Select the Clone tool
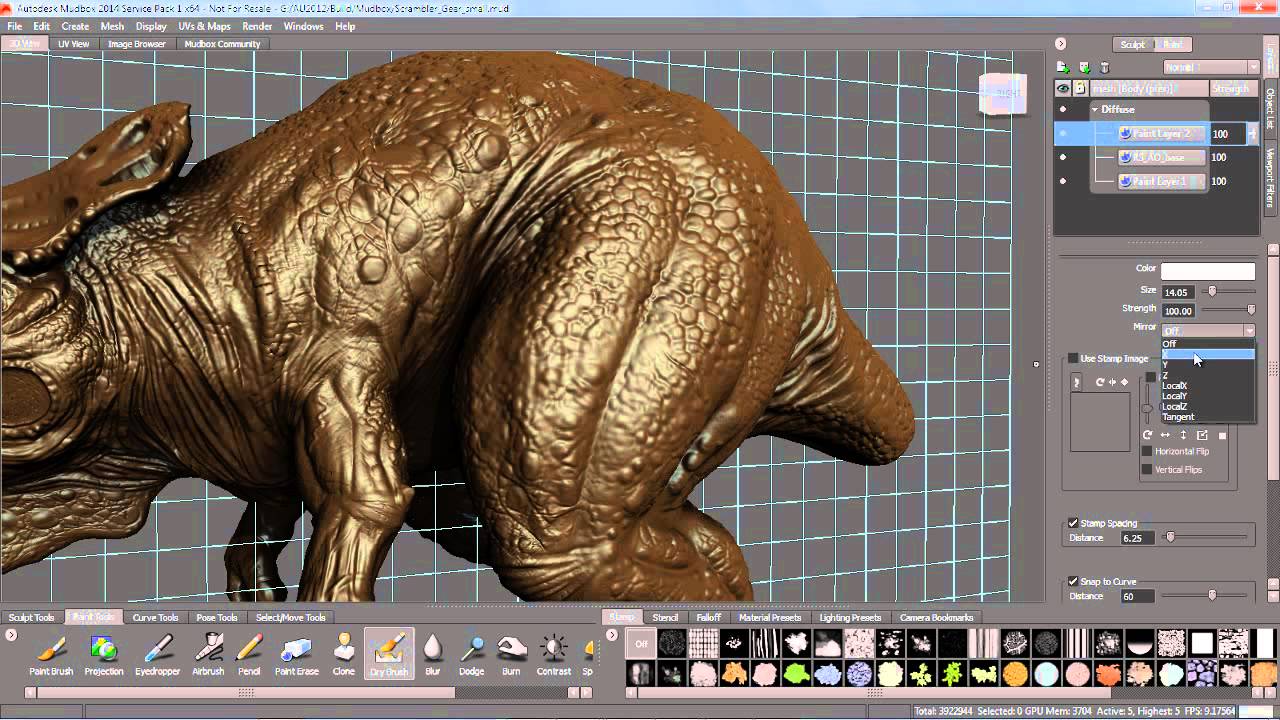This screenshot has width=1280, height=720. coord(343,654)
